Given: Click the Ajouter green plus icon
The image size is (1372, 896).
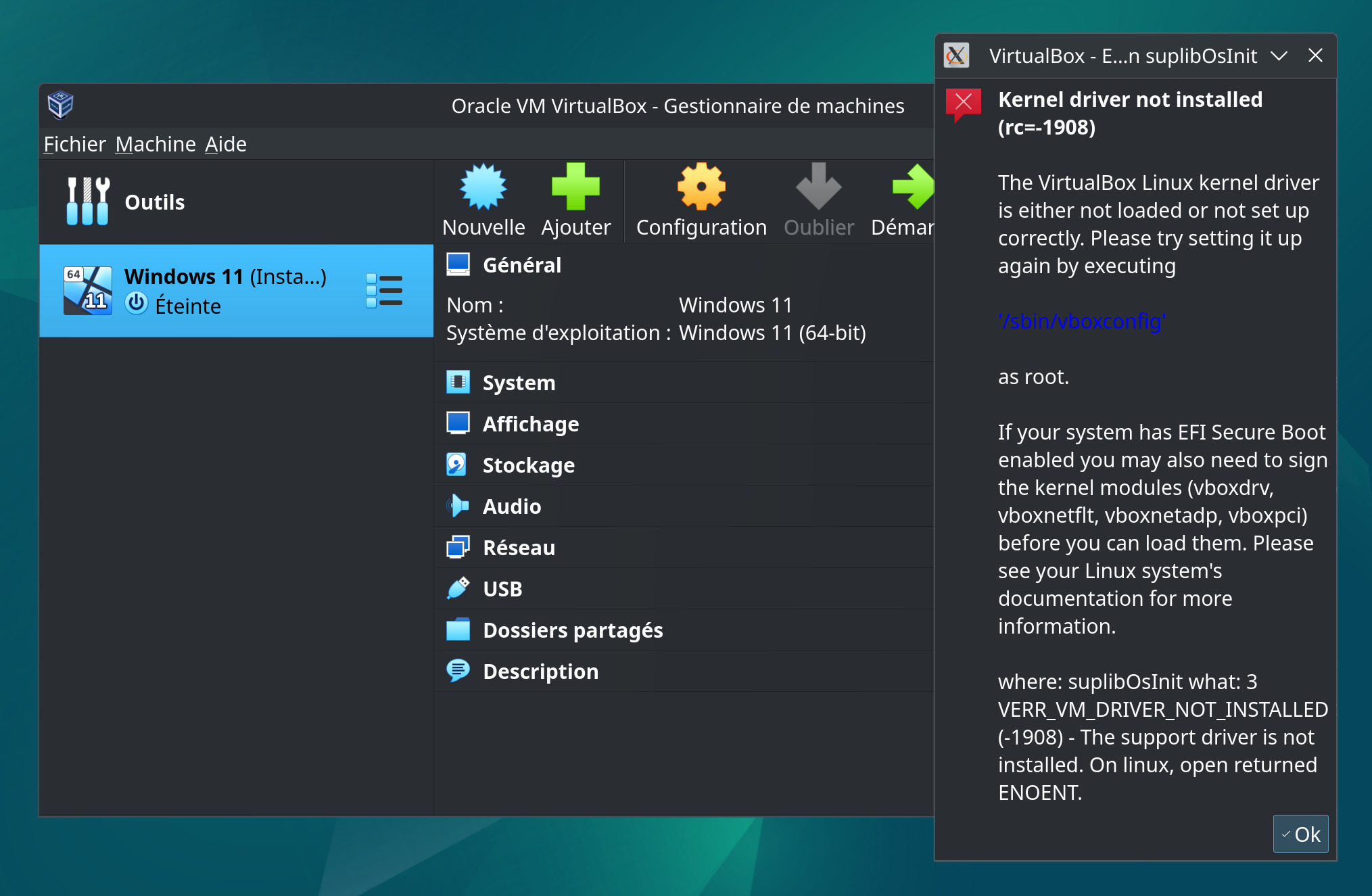Looking at the screenshot, I should 575,186.
